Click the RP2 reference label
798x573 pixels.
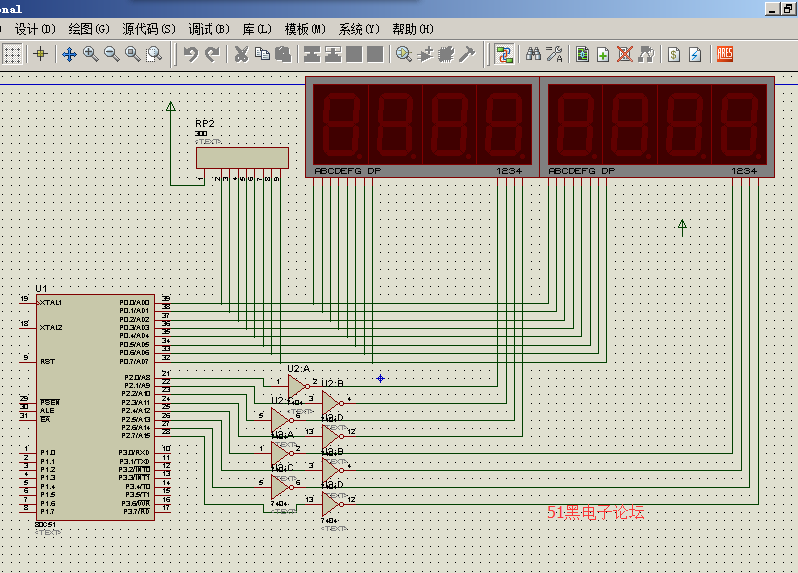[x=205, y=123]
